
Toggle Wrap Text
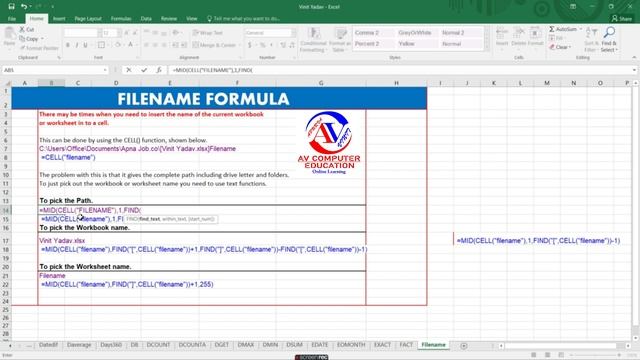point(208,33)
